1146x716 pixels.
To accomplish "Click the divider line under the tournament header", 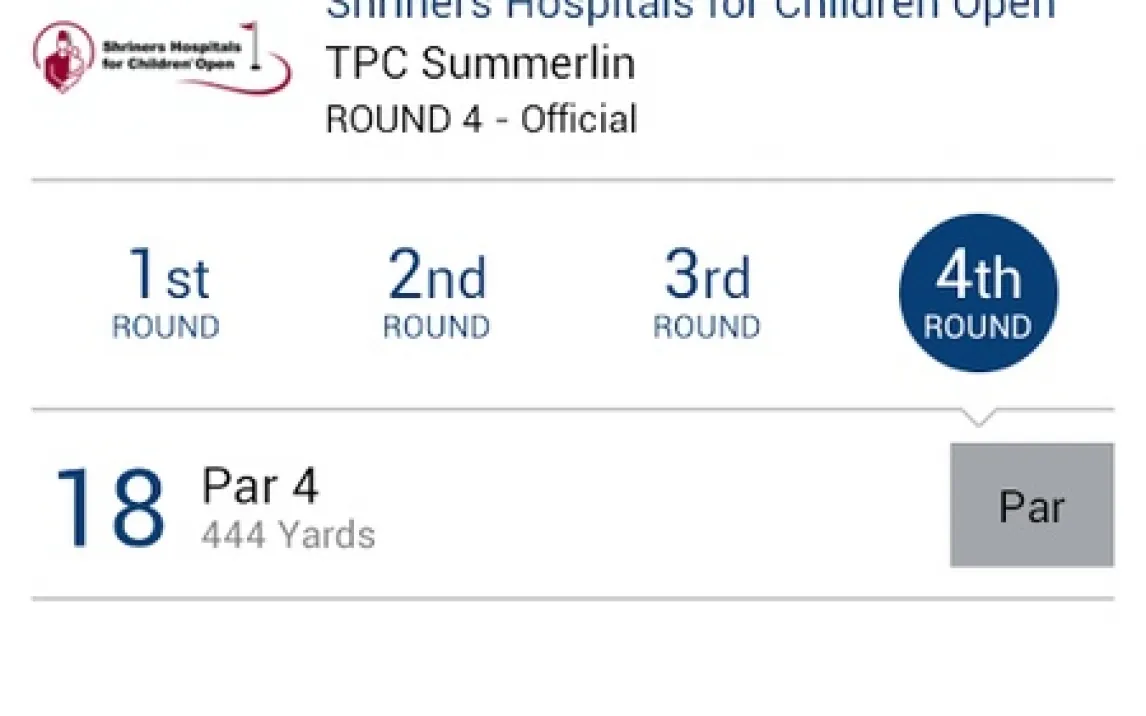I will click(x=572, y=181).
